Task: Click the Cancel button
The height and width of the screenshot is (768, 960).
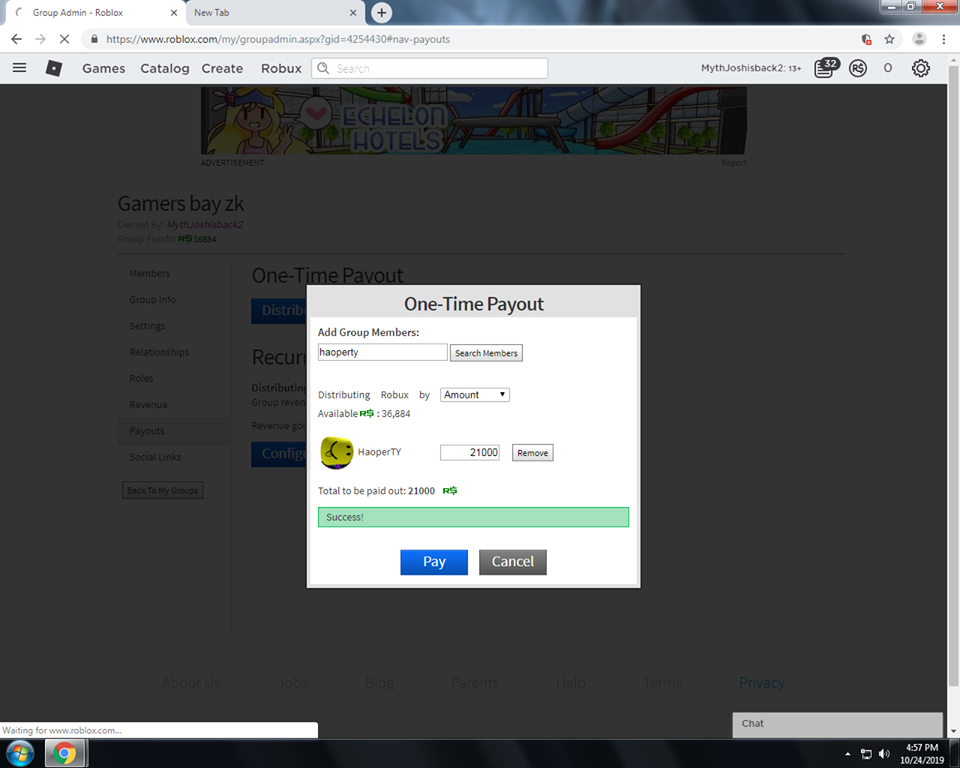Action: (512, 562)
